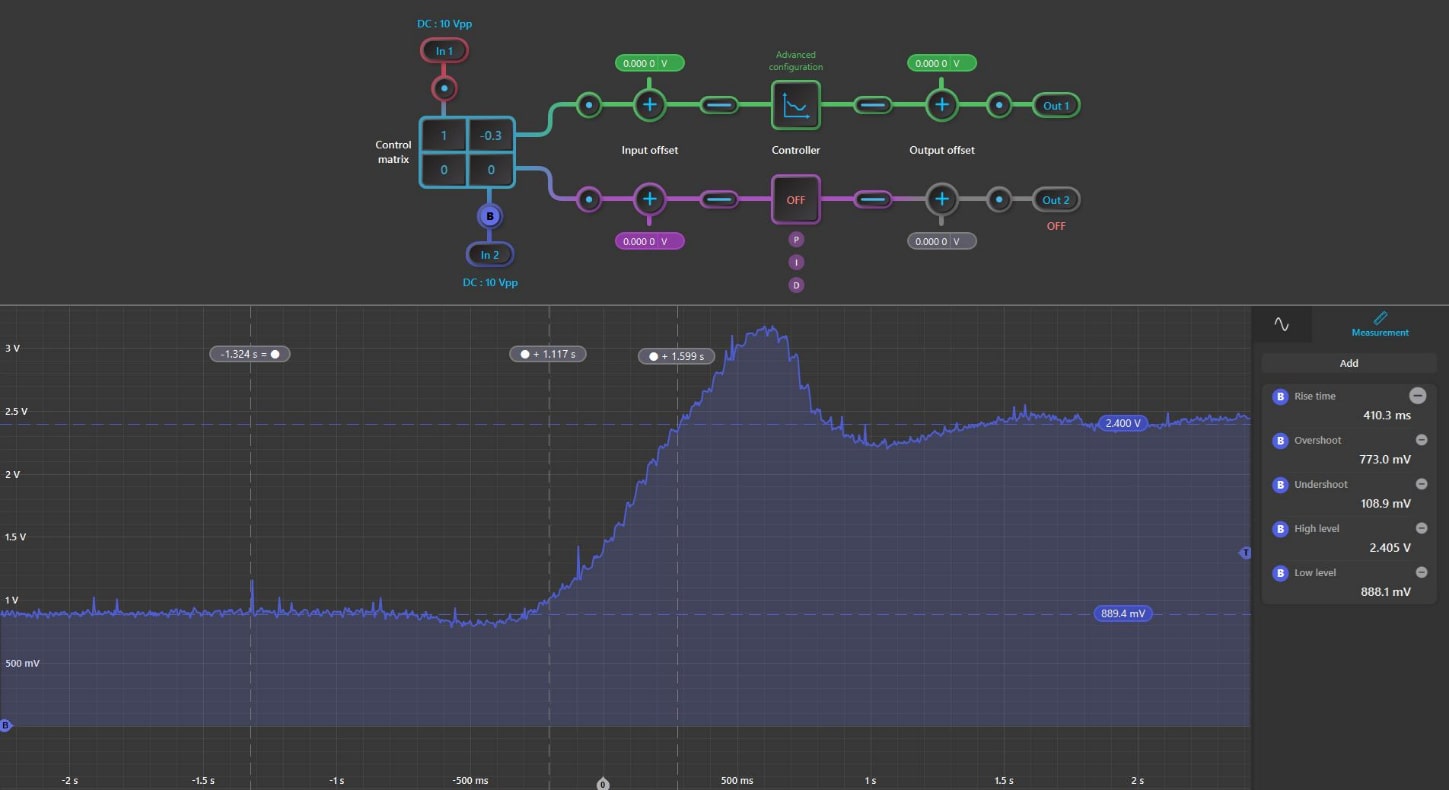Turn on the channel 2 controller OFF block
Screen dimensions: 1449x790
795,200
